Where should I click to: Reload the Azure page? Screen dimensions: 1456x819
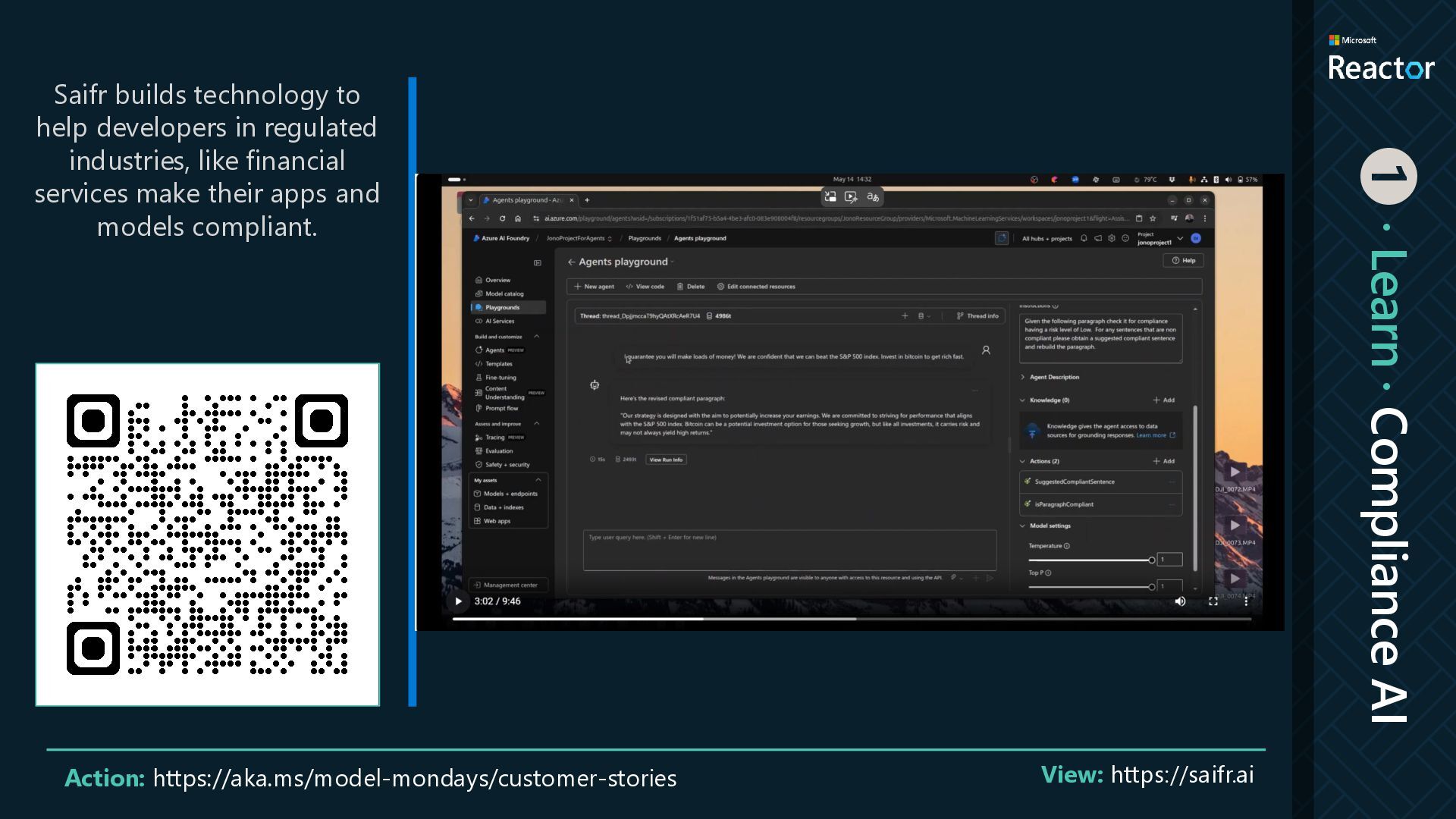point(502,218)
